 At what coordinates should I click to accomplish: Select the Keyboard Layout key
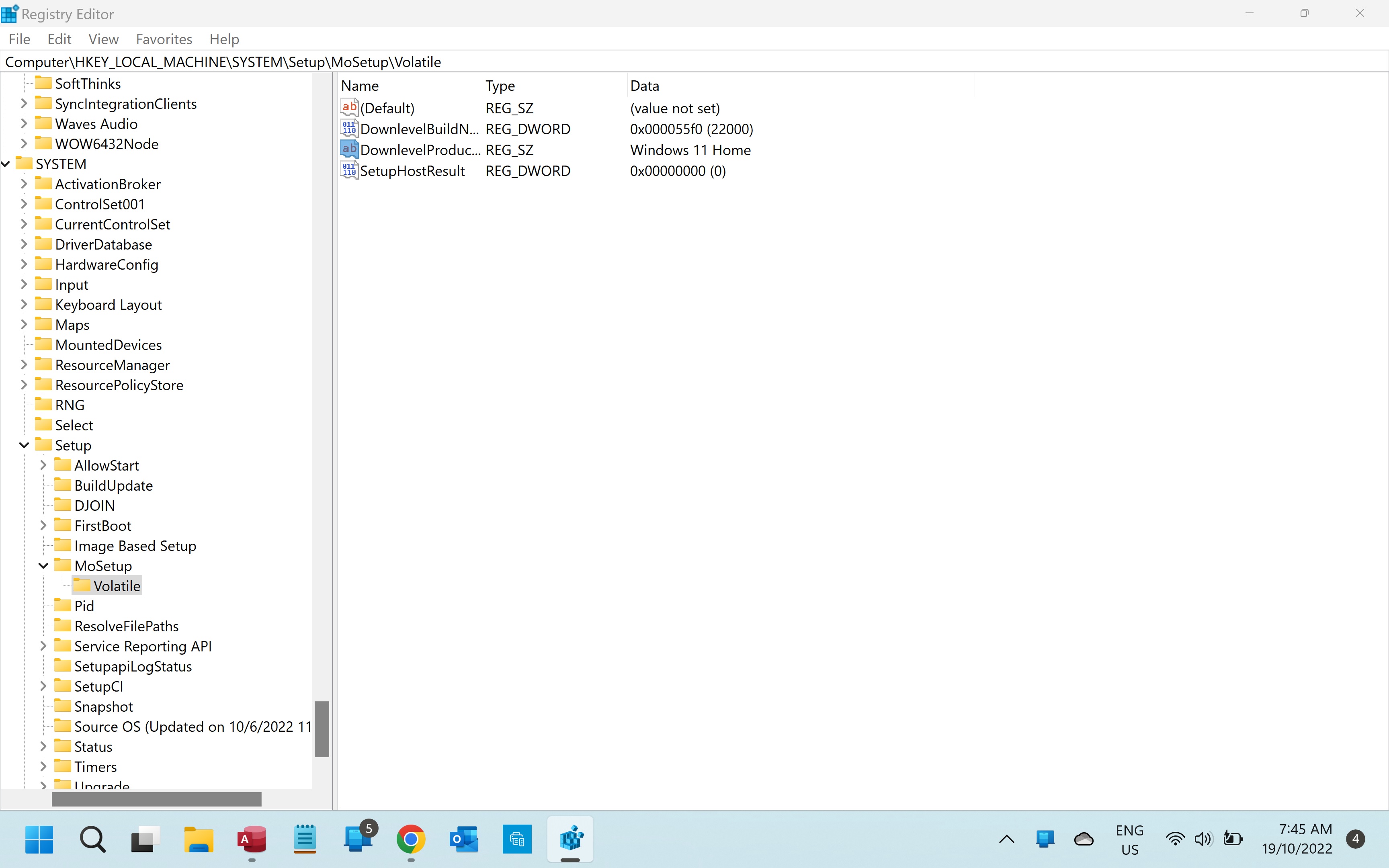[109, 304]
